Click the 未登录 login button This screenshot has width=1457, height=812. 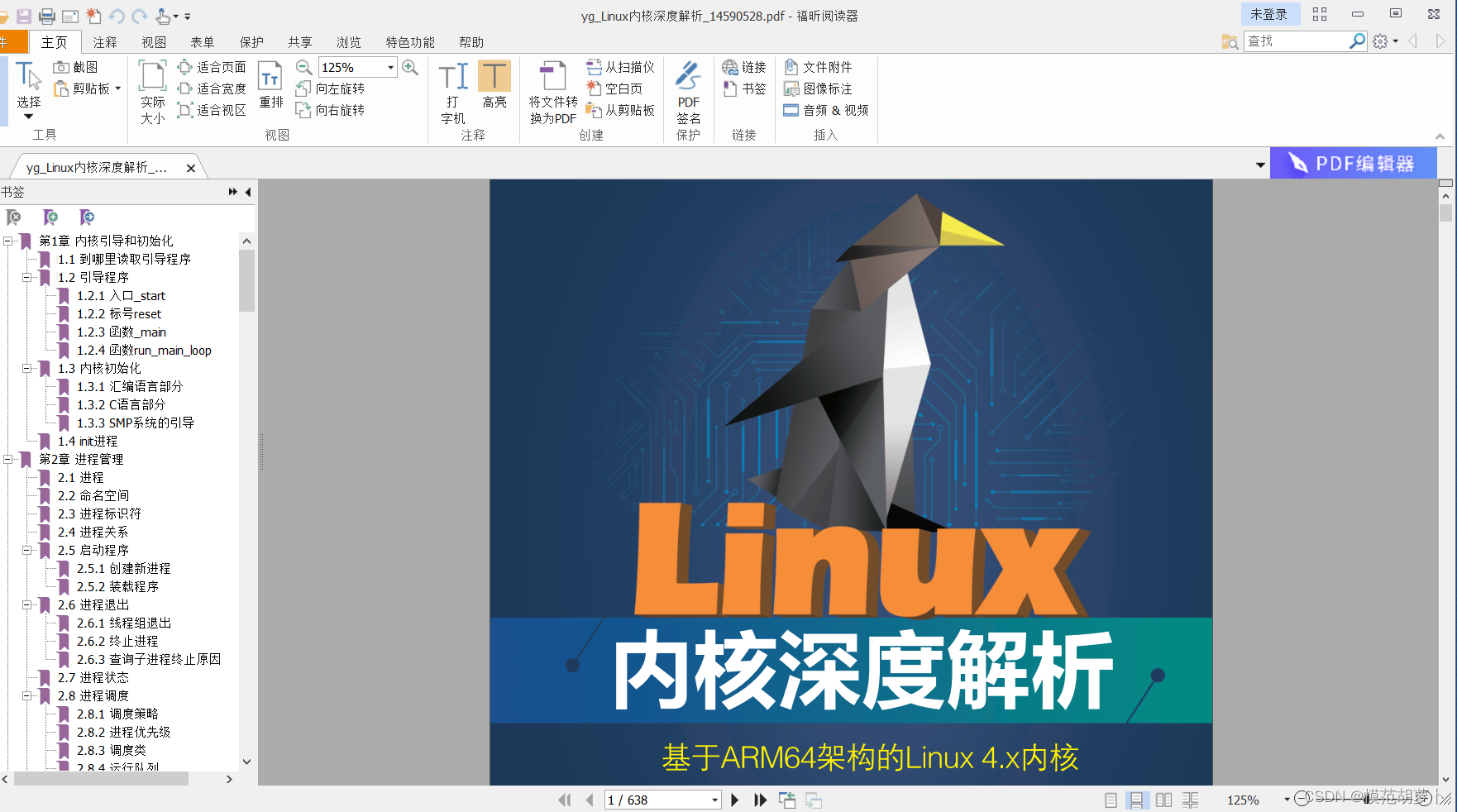point(1269,13)
